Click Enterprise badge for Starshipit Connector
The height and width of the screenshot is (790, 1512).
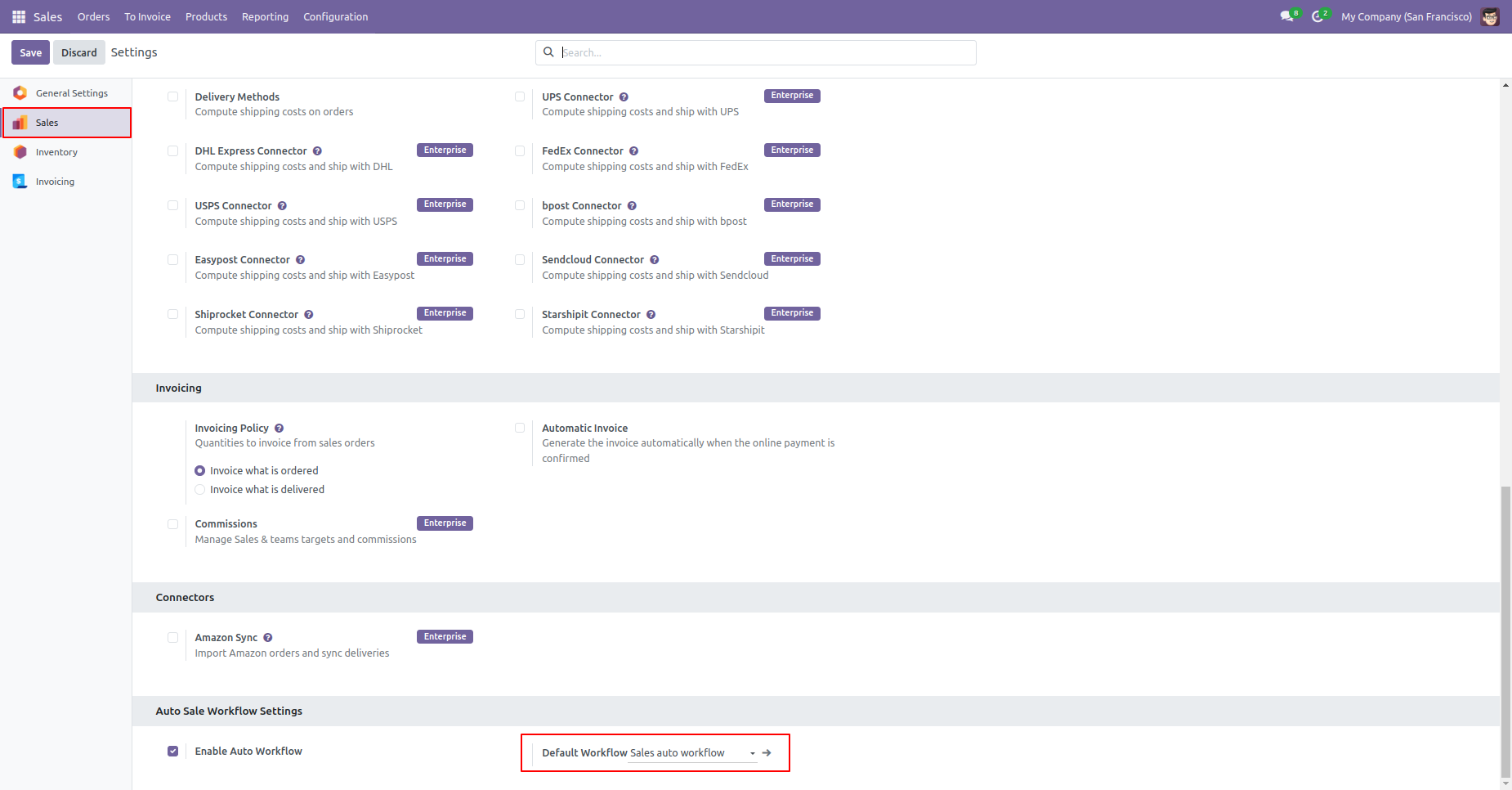(792, 313)
